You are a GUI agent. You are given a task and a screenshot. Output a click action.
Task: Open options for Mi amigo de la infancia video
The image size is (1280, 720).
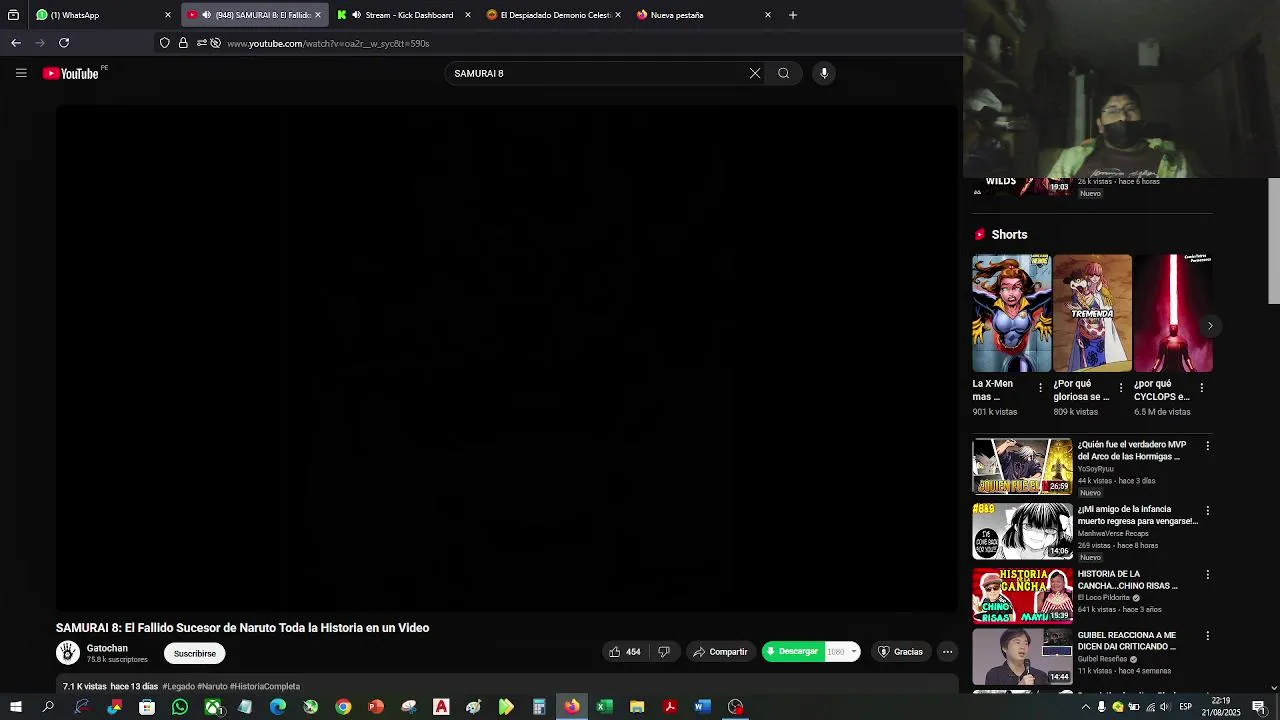click(x=1207, y=511)
